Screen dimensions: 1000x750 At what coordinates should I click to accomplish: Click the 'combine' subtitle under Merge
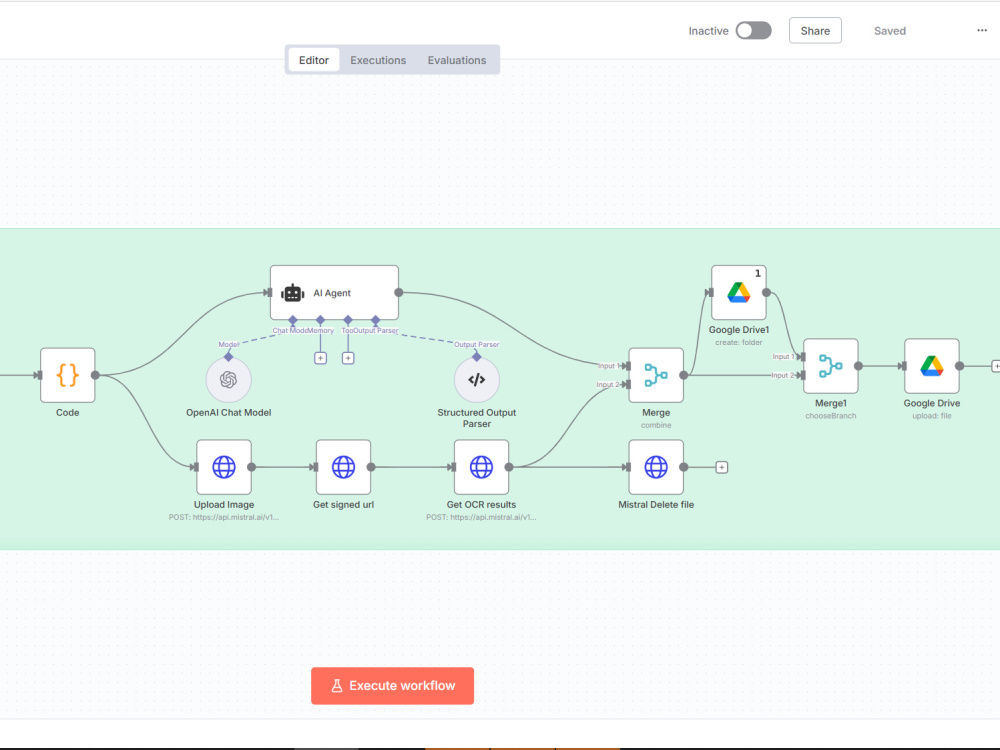tap(656, 425)
